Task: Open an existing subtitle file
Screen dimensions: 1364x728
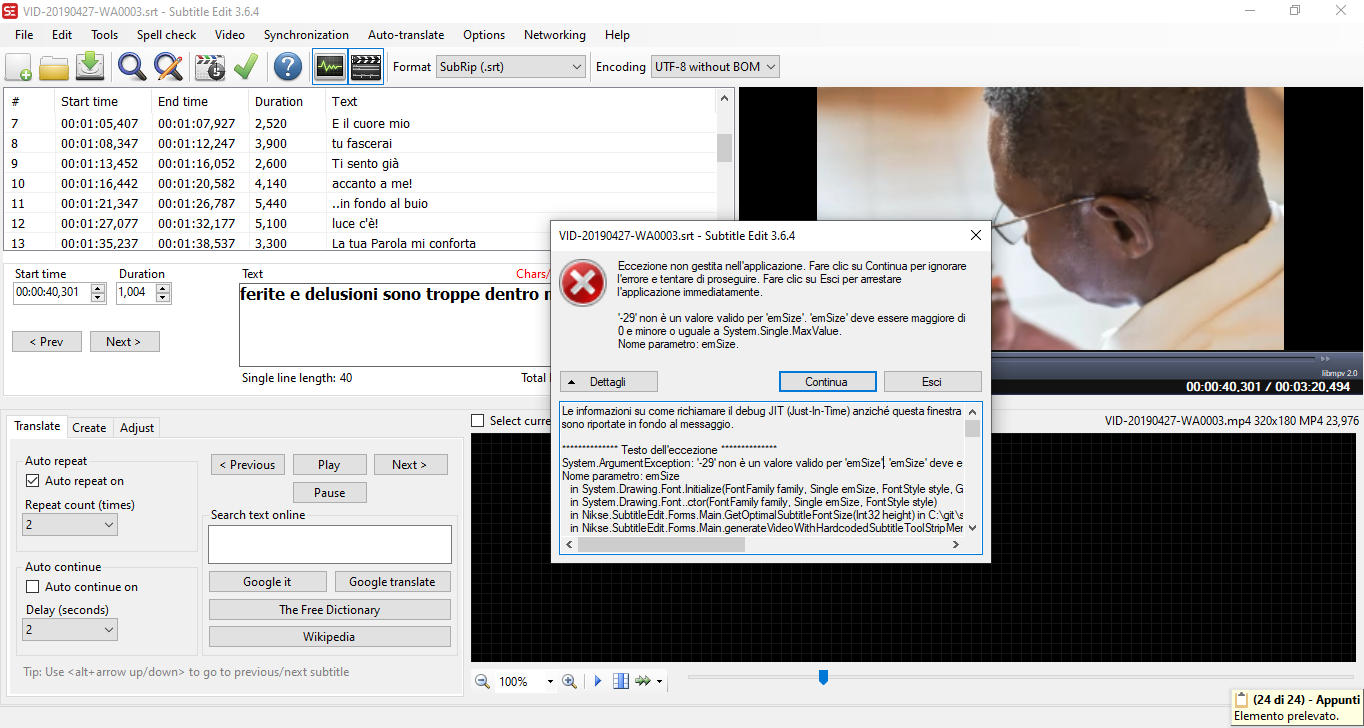Action: pyautogui.click(x=55, y=67)
